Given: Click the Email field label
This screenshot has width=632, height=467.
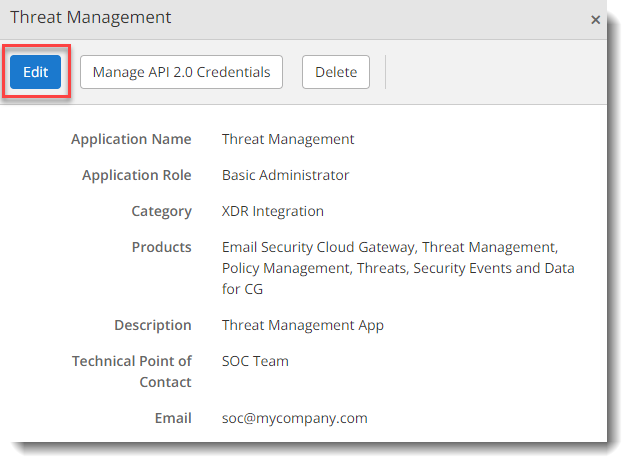Looking at the screenshot, I should pyautogui.click(x=172, y=419).
